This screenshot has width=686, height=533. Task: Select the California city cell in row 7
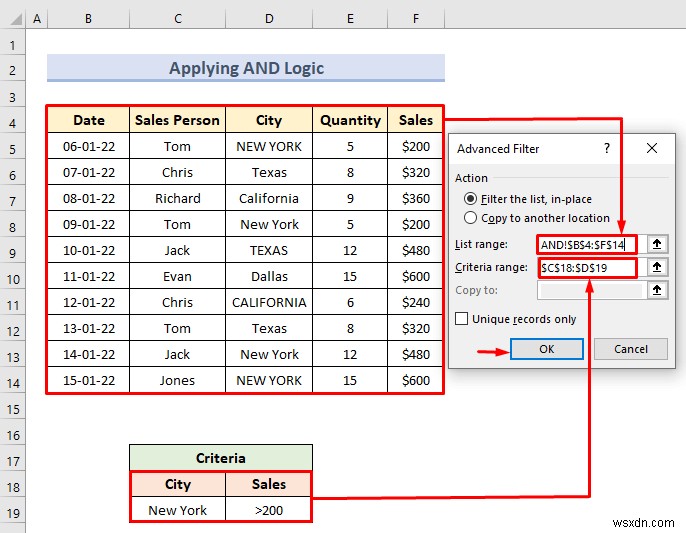click(x=269, y=198)
